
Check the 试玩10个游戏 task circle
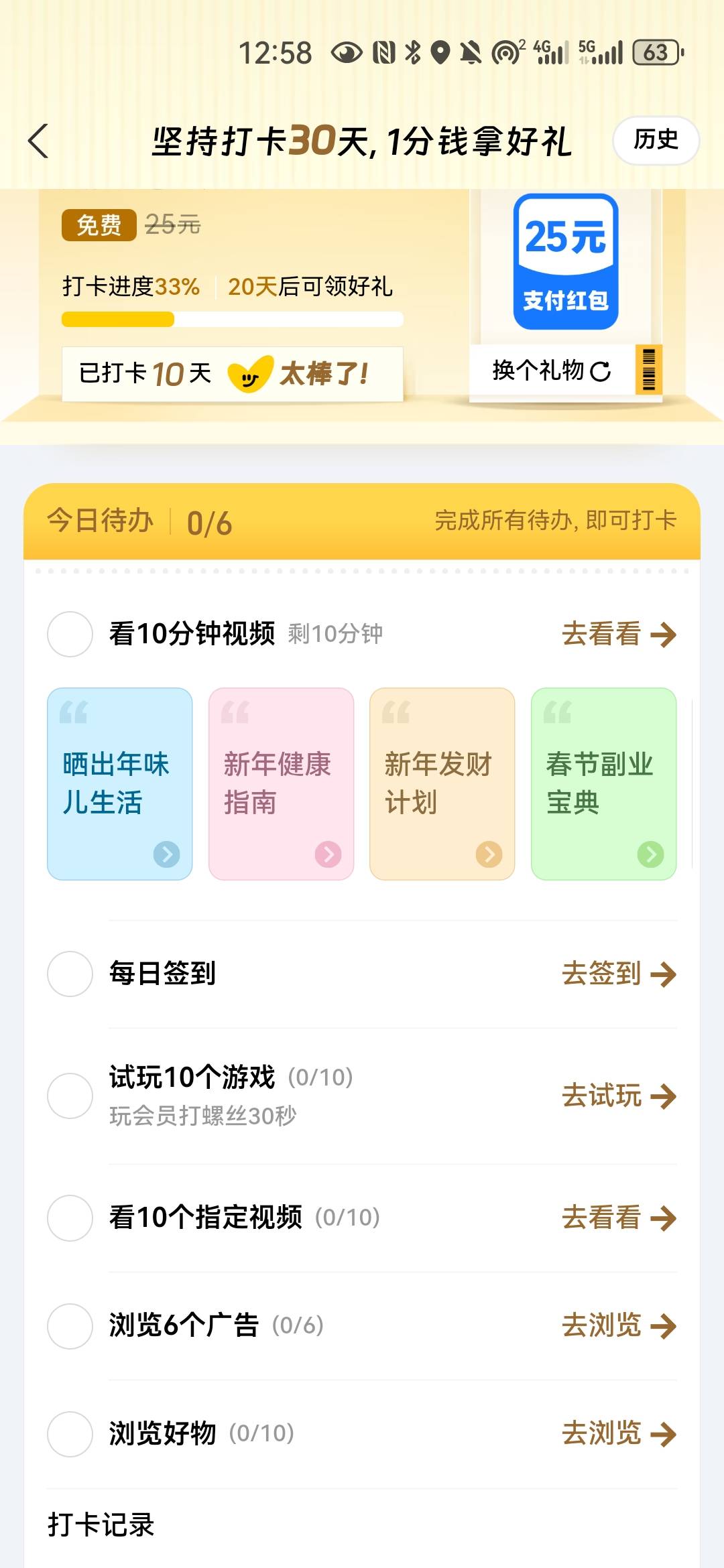point(70,1096)
